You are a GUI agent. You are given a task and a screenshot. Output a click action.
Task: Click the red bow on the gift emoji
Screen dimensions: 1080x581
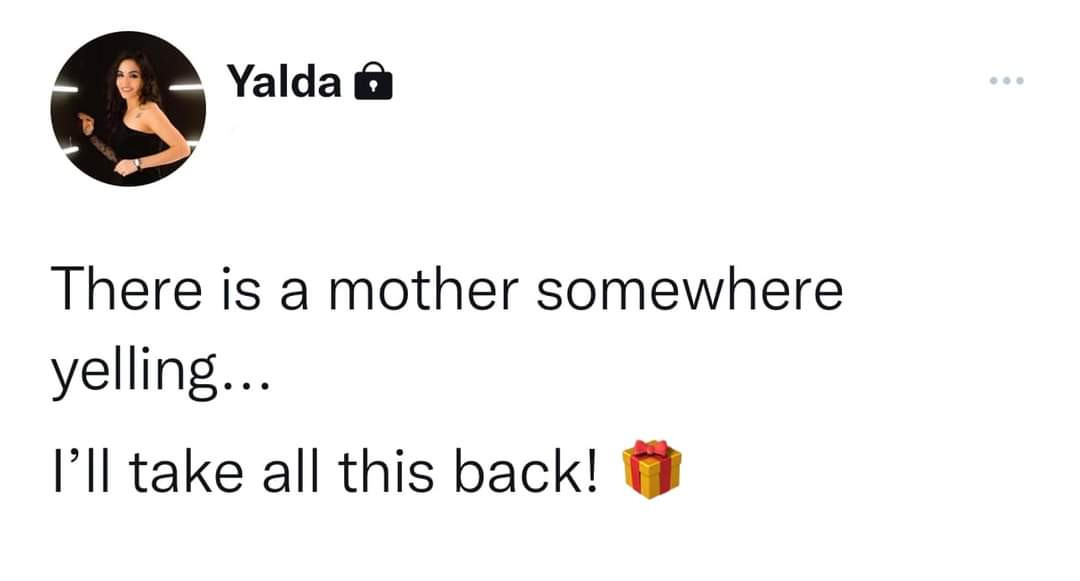pos(651,447)
